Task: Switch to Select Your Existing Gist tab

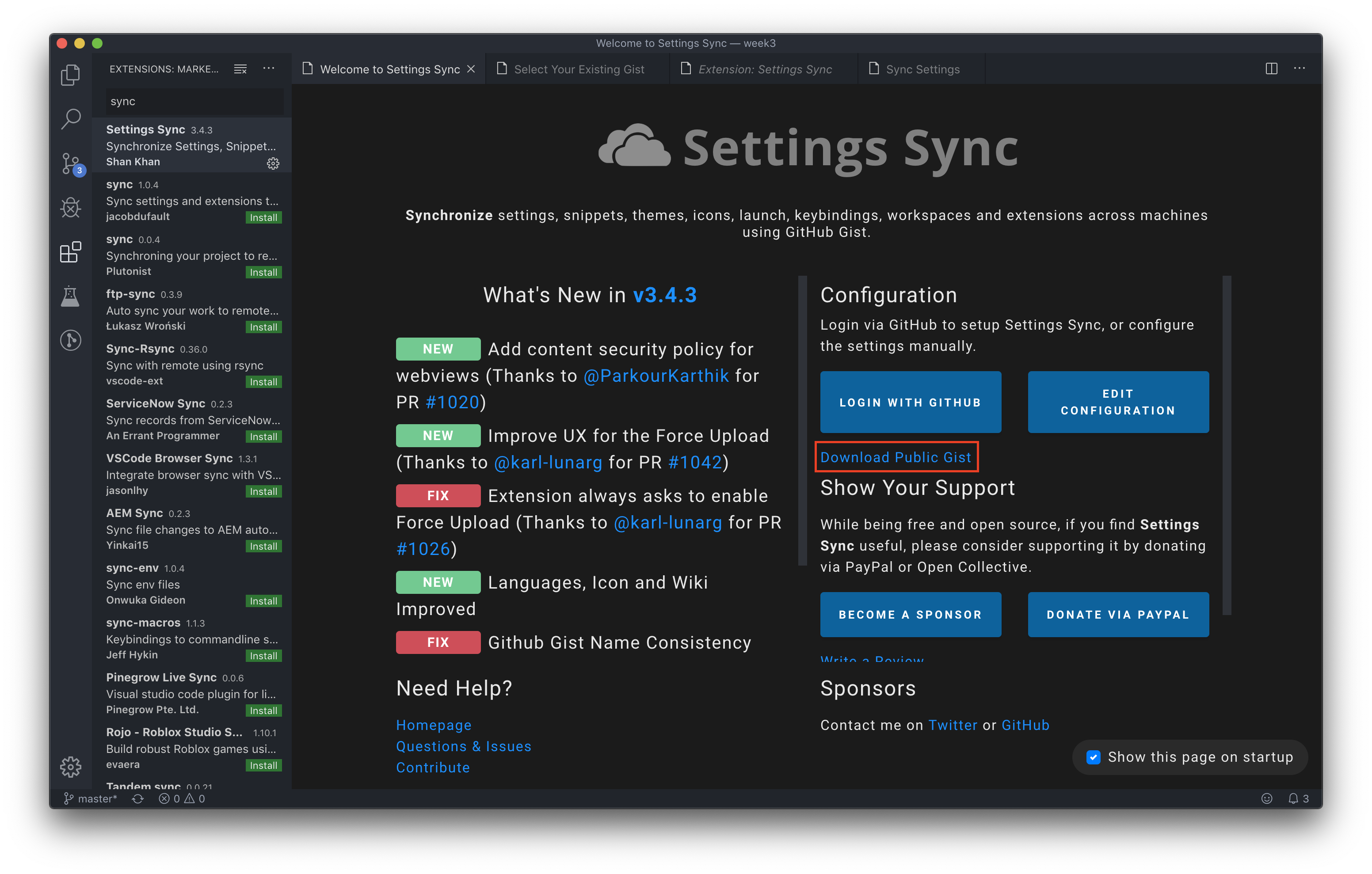Action: point(578,69)
